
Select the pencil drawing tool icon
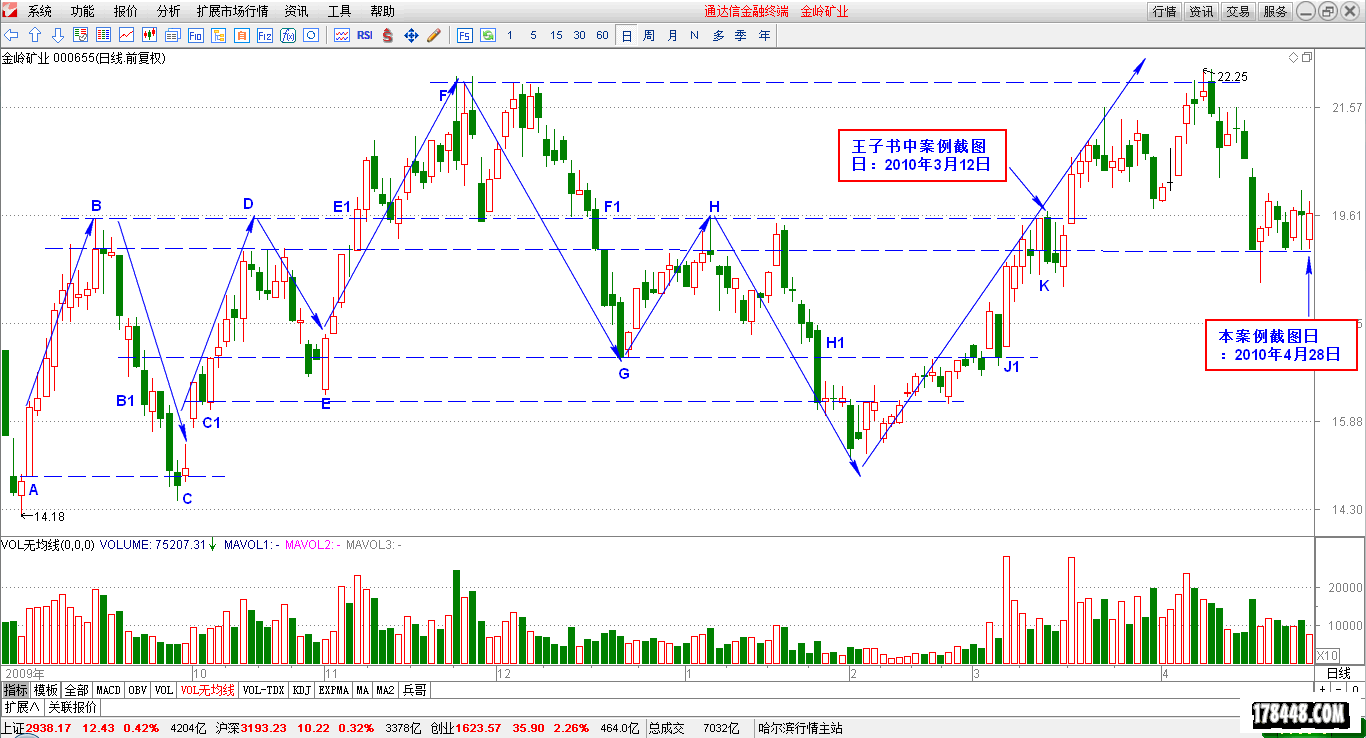click(434, 35)
